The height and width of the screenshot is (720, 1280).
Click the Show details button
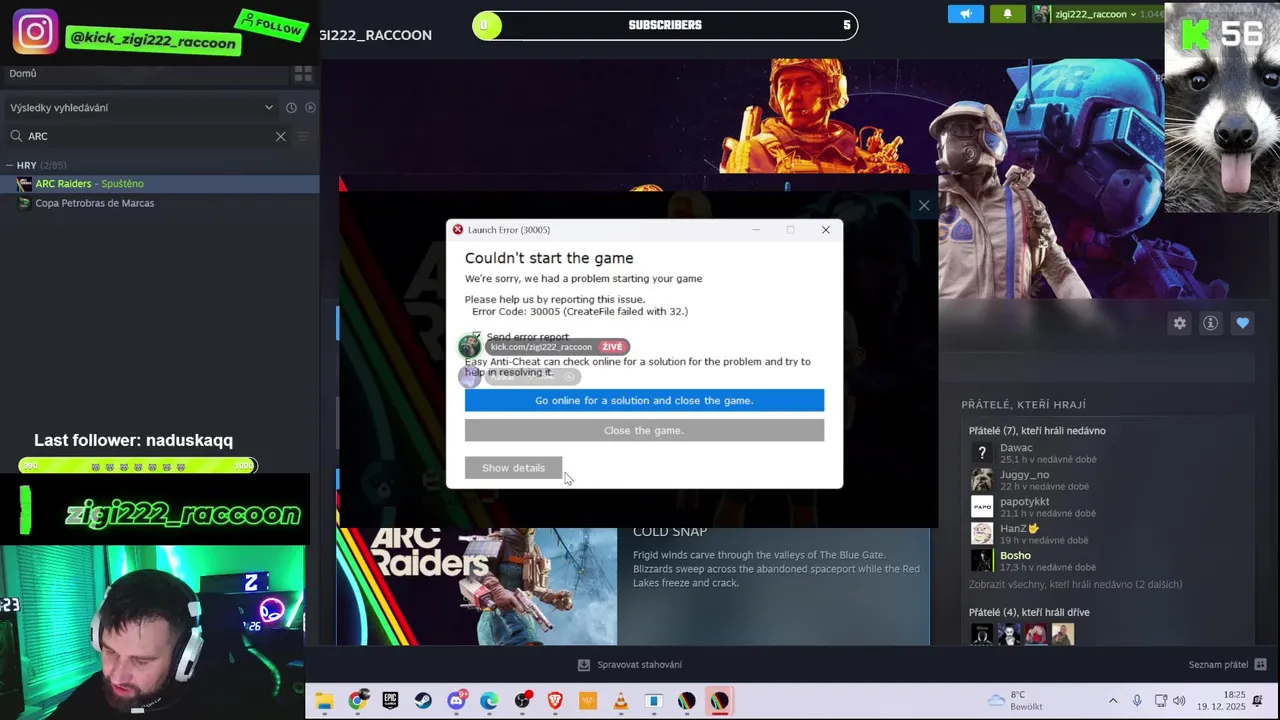pyautogui.click(x=513, y=468)
